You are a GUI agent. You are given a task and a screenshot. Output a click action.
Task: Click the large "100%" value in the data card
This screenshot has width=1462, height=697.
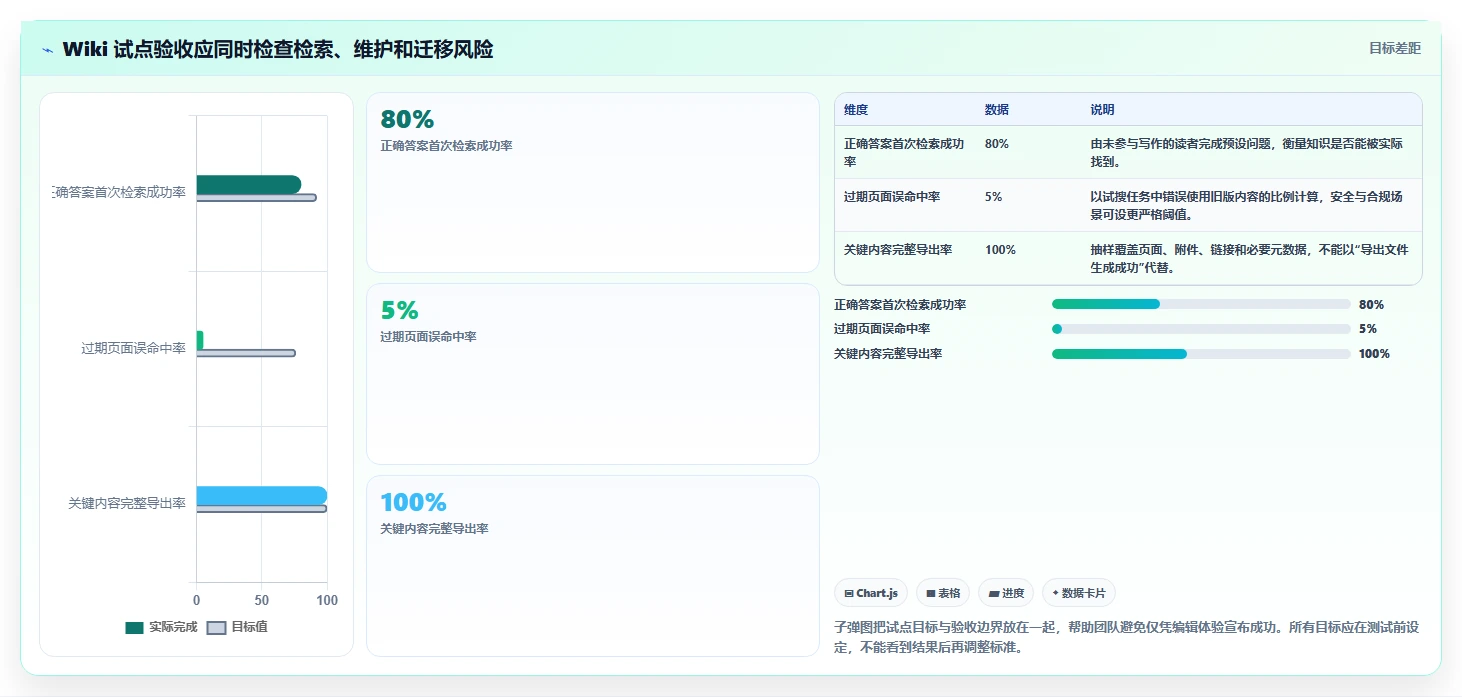pyautogui.click(x=413, y=502)
